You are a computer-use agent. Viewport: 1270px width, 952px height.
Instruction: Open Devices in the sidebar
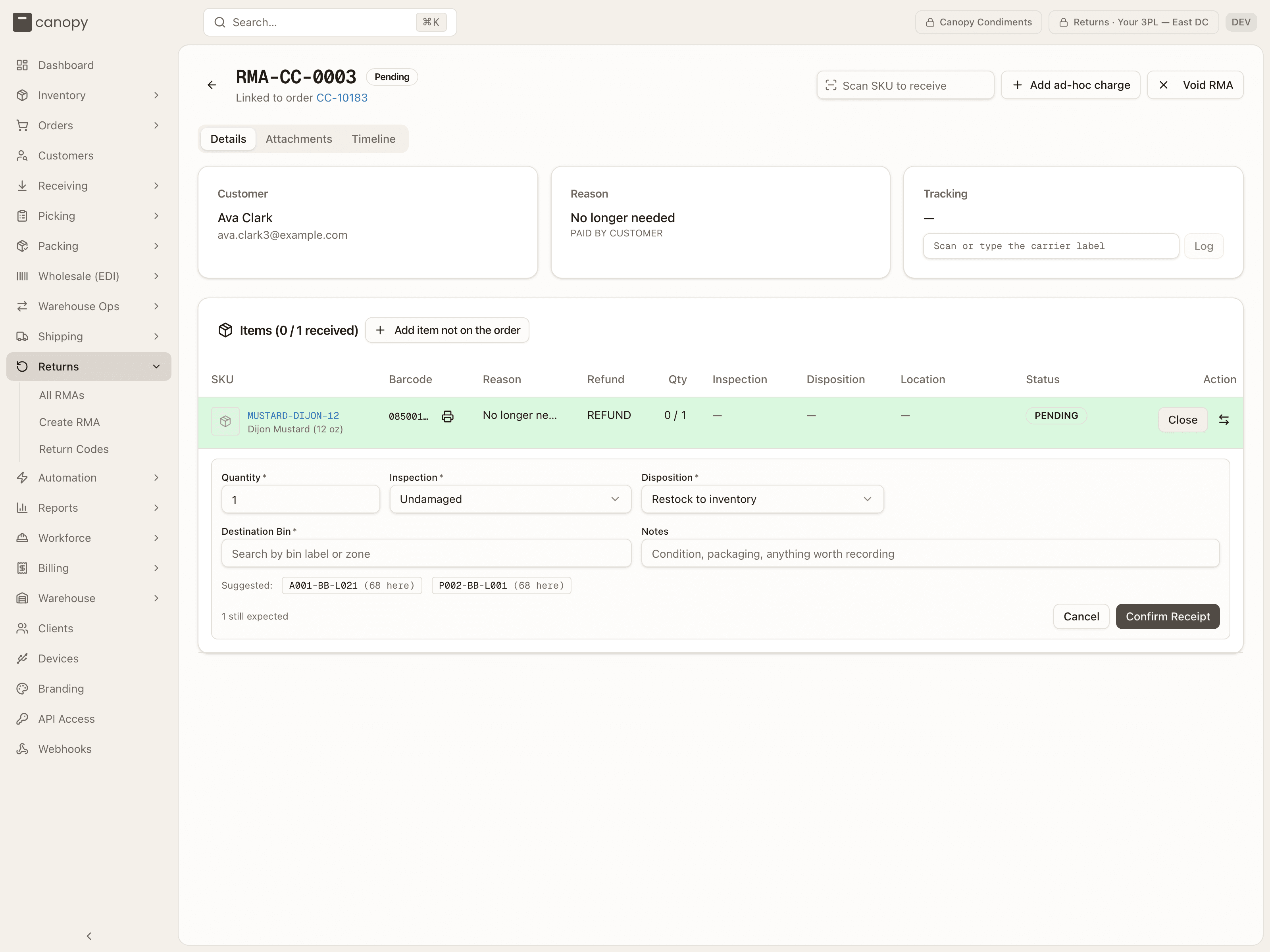click(89, 658)
